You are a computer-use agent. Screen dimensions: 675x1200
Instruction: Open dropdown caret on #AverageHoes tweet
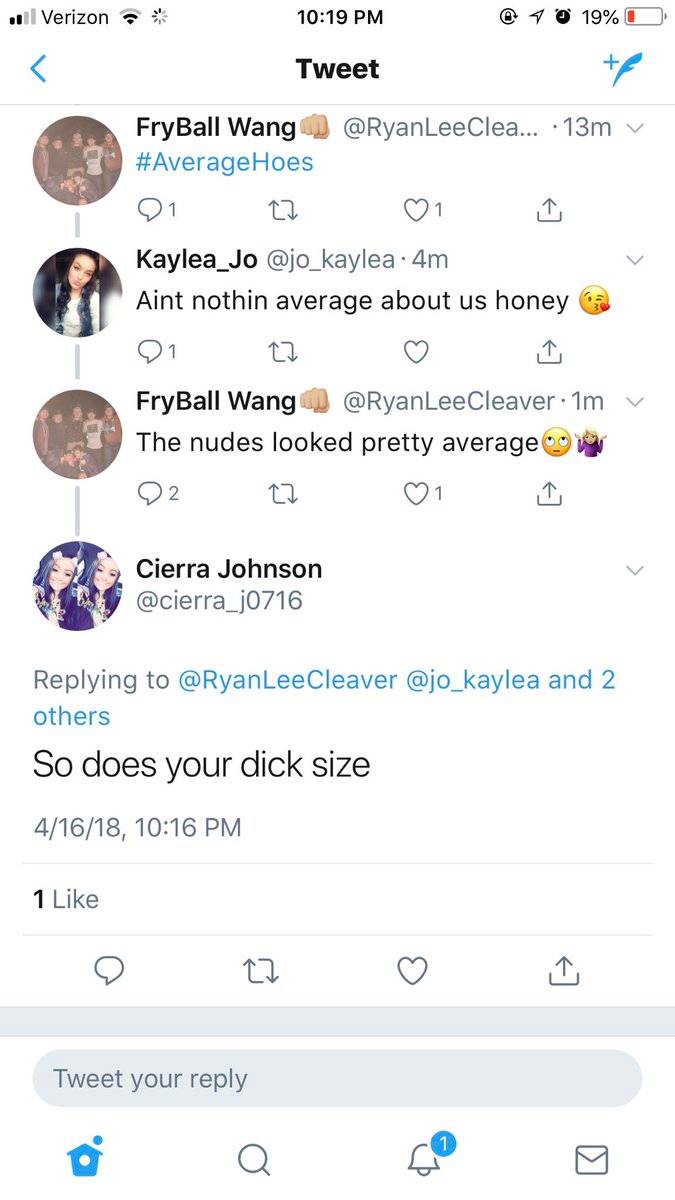[x=634, y=128]
